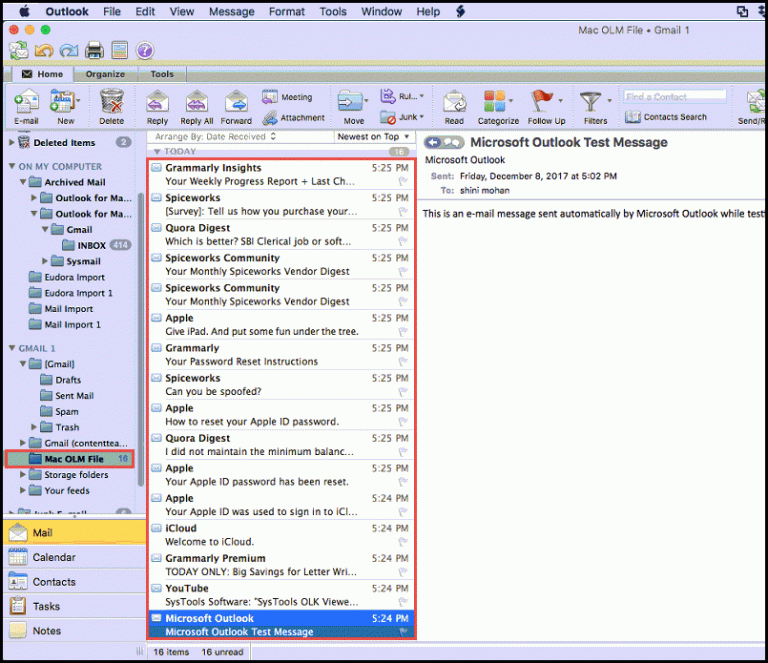The width and height of the screenshot is (768, 663).
Task: Switch to the Tools ribbon tab
Action: [162, 74]
